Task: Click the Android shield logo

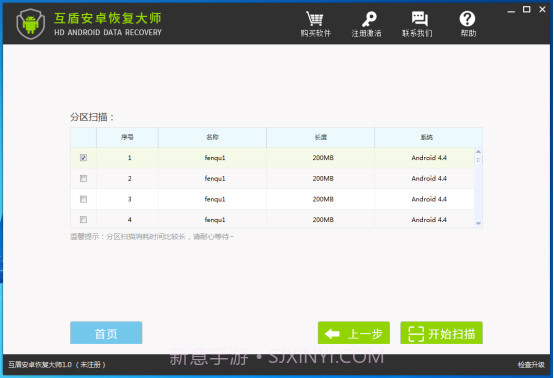Action: tap(31, 24)
